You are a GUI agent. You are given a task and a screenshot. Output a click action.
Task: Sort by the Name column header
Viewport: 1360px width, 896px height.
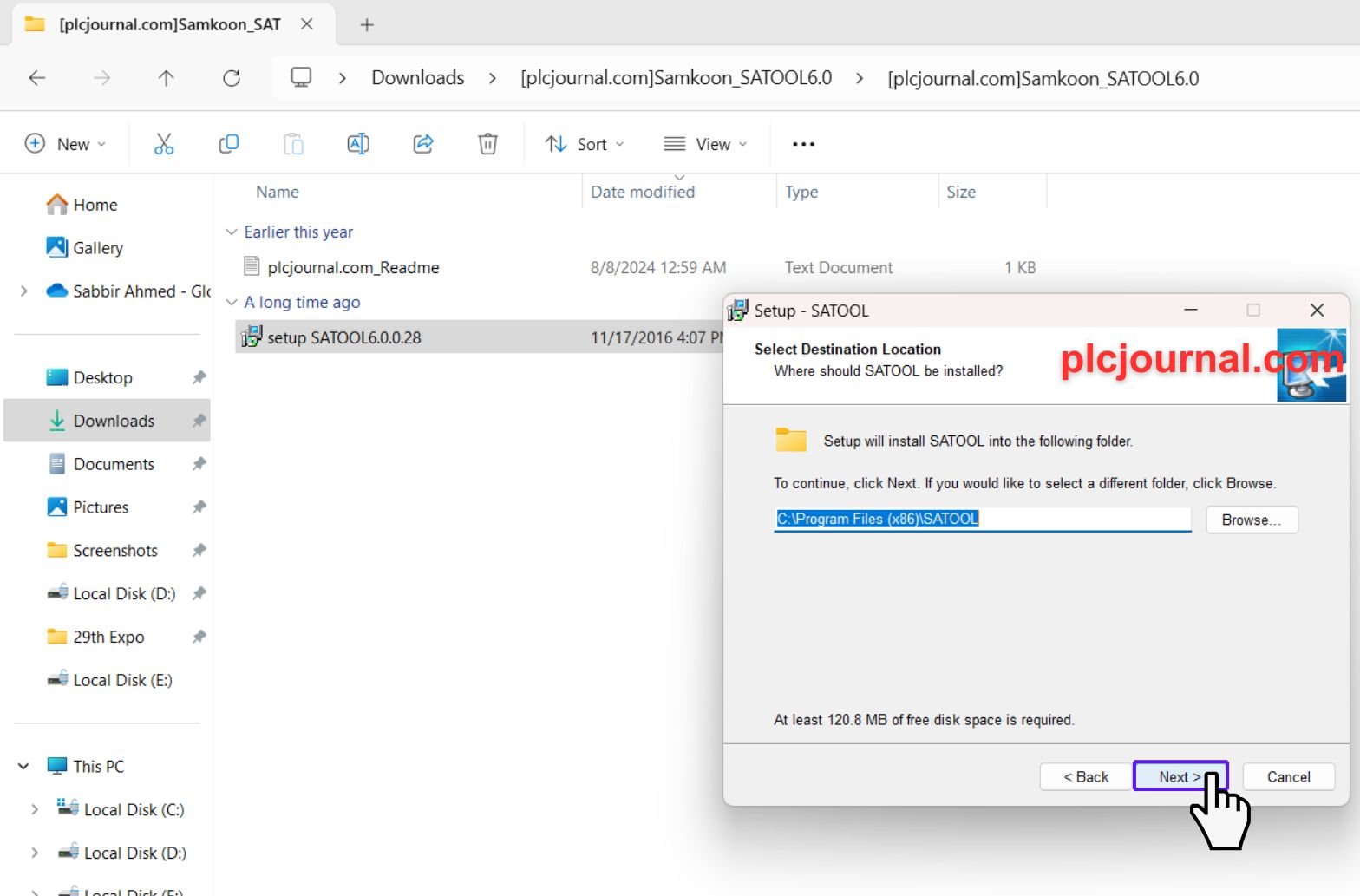(278, 192)
